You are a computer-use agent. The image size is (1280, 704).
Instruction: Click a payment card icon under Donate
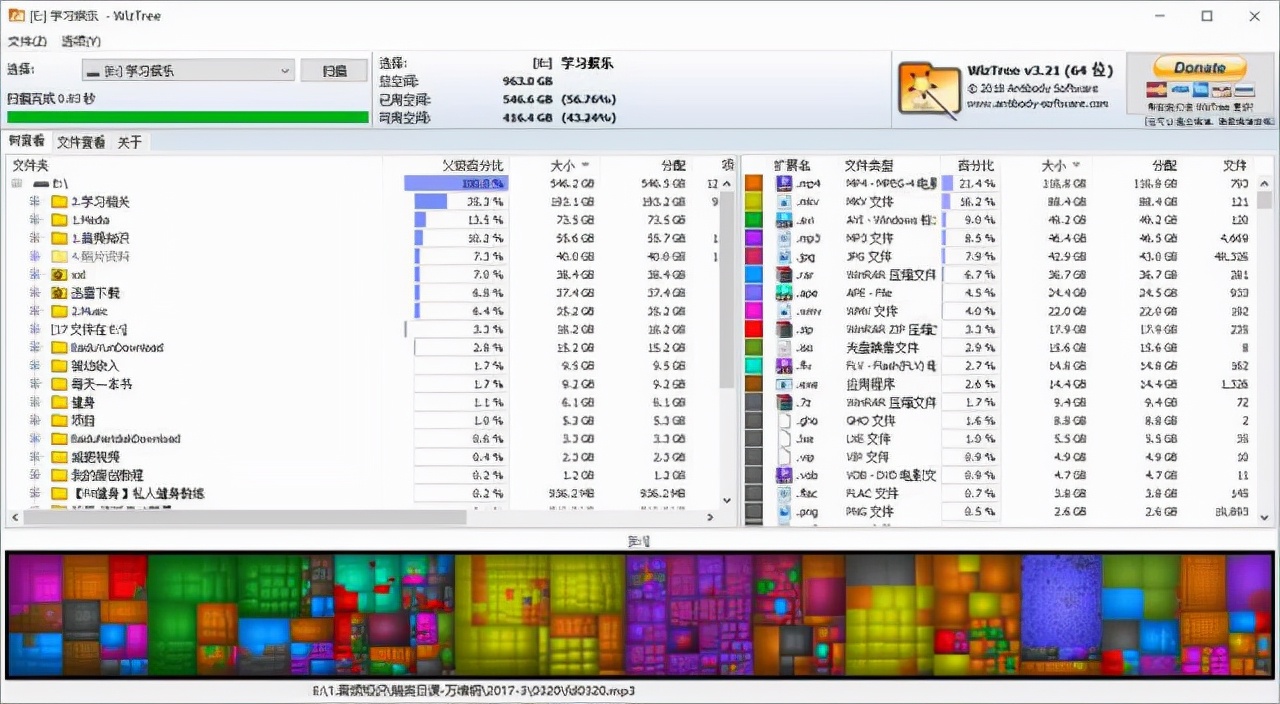(x=1156, y=90)
